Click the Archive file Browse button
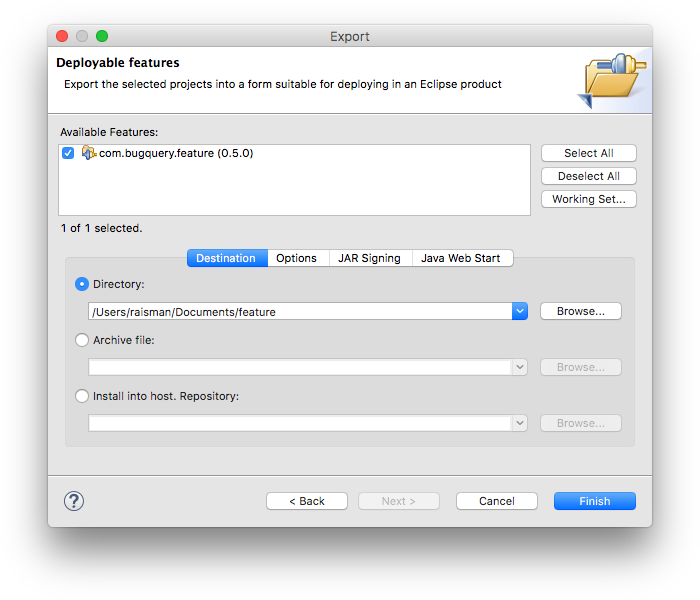The image size is (700, 600). (x=581, y=367)
